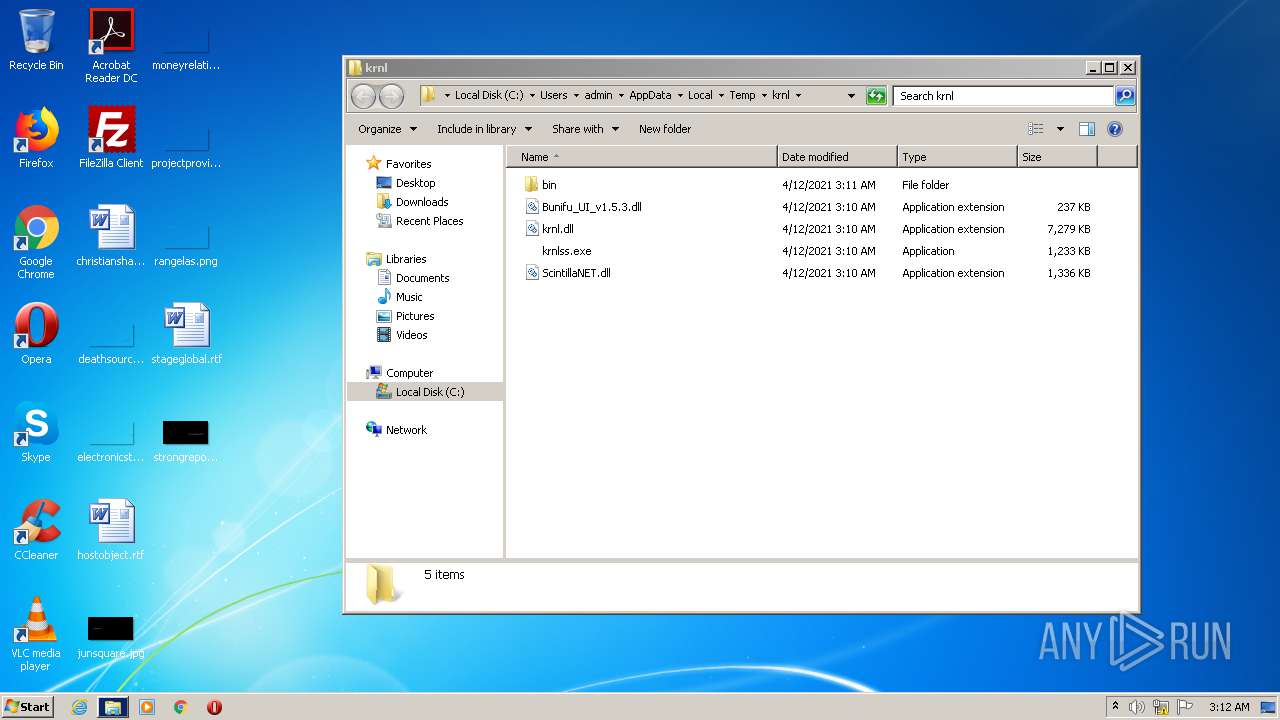Open the Share with menu
1280x720 pixels.
[585, 129]
